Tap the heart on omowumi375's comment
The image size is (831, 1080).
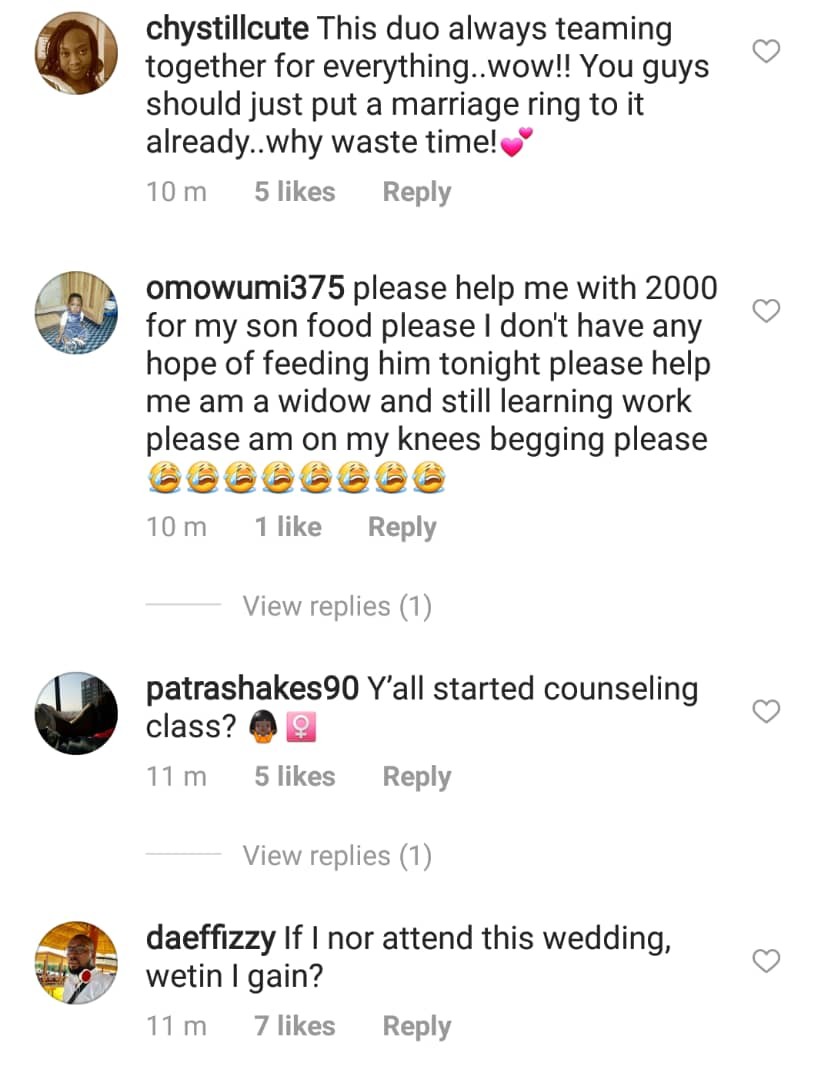click(x=765, y=311)
